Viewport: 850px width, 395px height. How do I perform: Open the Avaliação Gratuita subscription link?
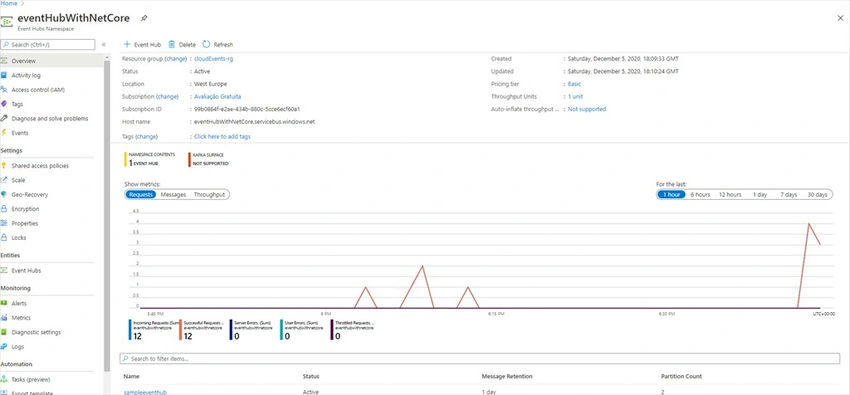[217, 96]
